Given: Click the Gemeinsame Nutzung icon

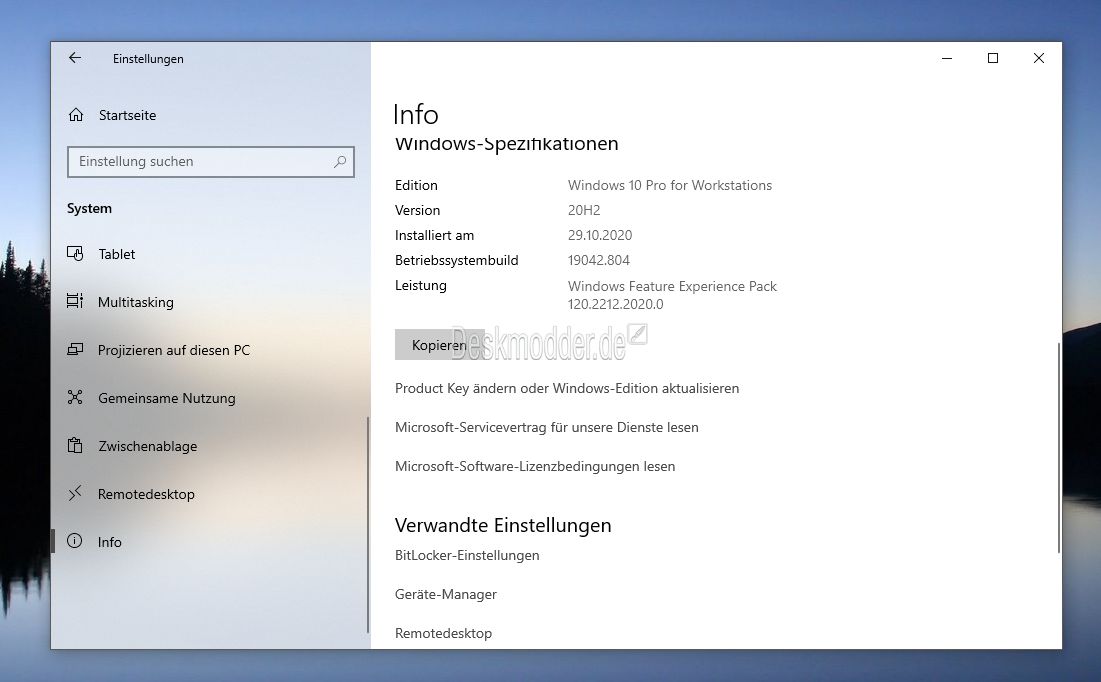Looking at the screenshot, I should tap(75, 398).
